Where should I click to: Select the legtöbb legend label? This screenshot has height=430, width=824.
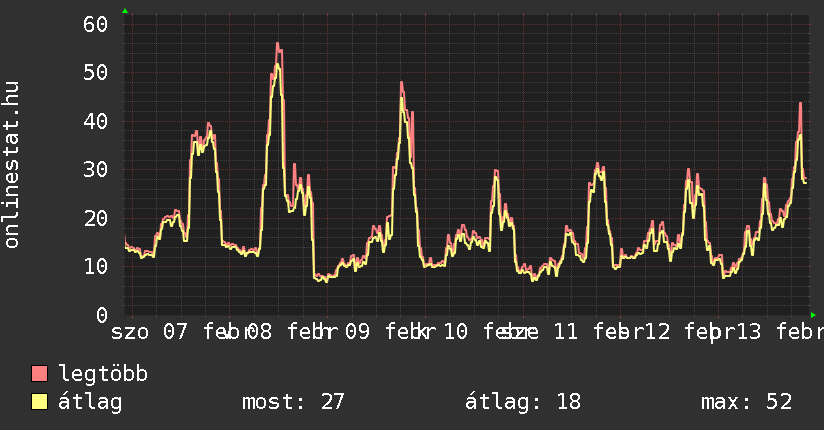[103, 374]
